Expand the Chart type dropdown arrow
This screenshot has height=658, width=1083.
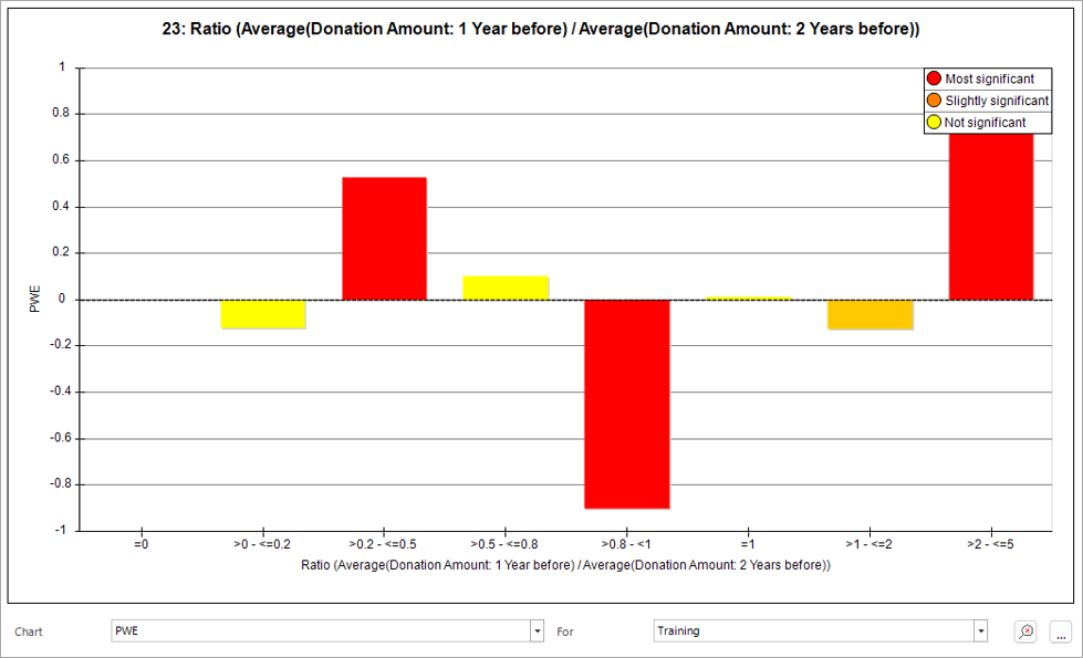[537, 631]
